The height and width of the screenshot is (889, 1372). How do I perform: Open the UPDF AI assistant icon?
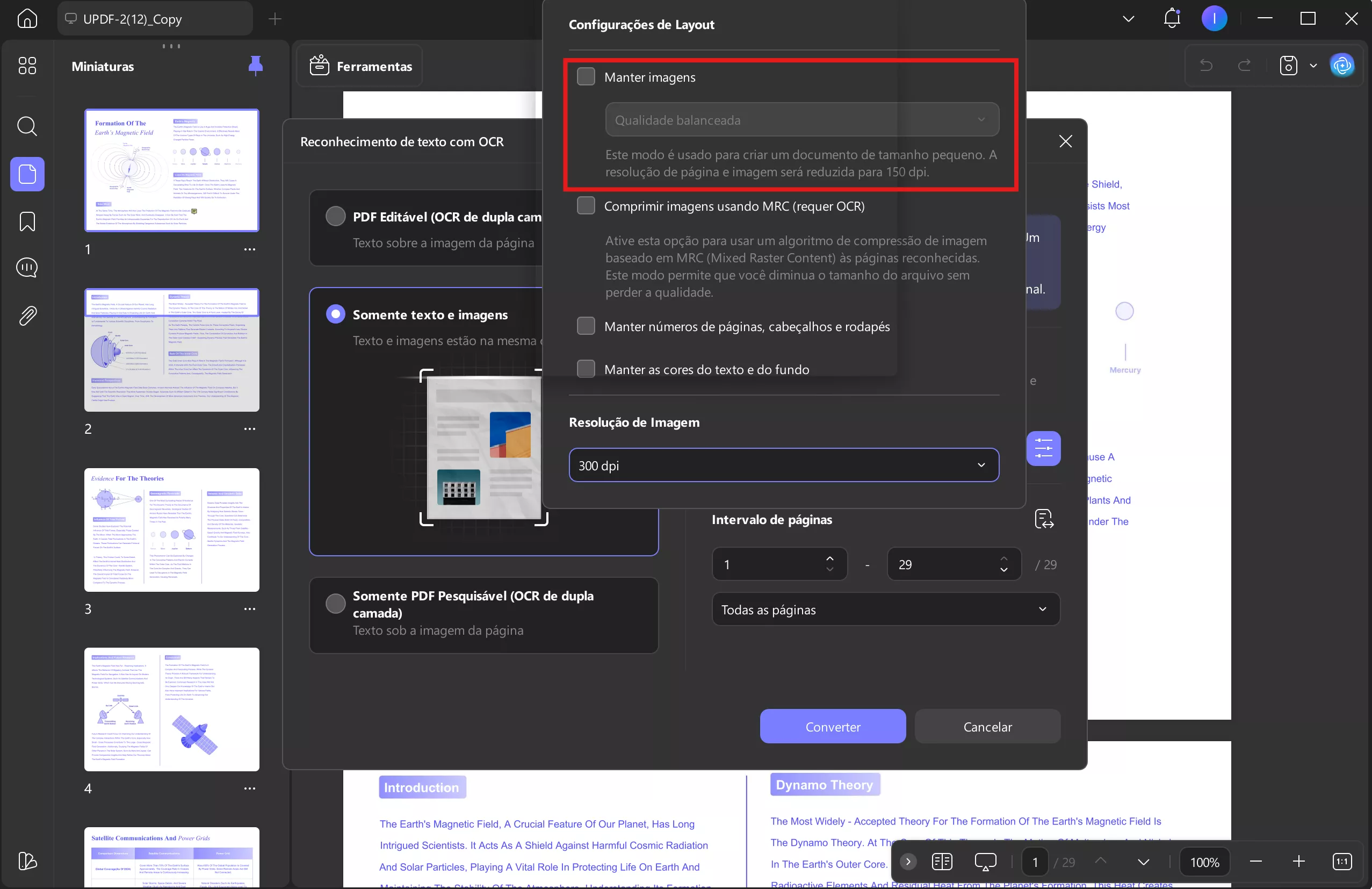(1341, 65)
